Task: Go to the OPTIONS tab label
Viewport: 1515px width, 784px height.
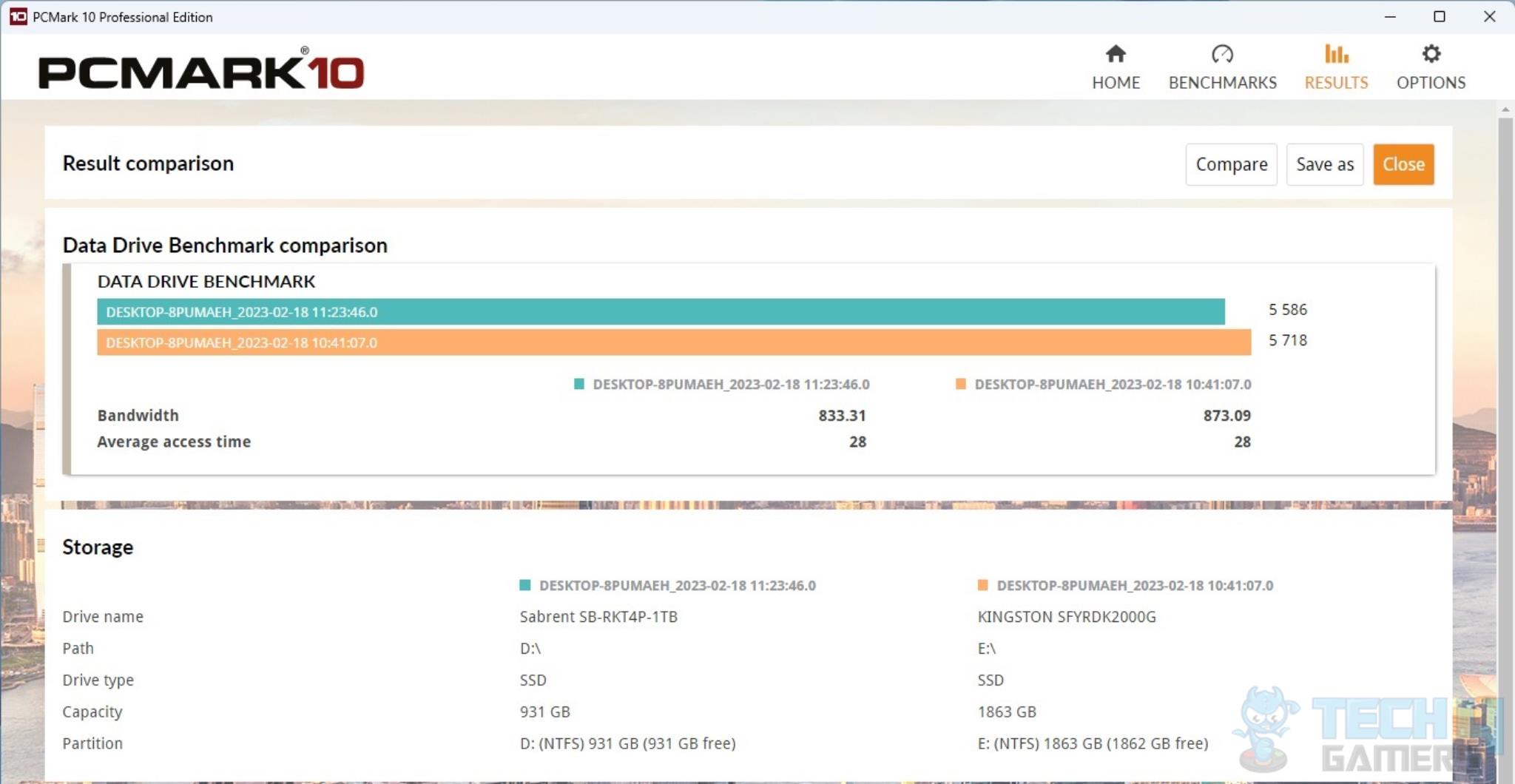Action: 1431,83
